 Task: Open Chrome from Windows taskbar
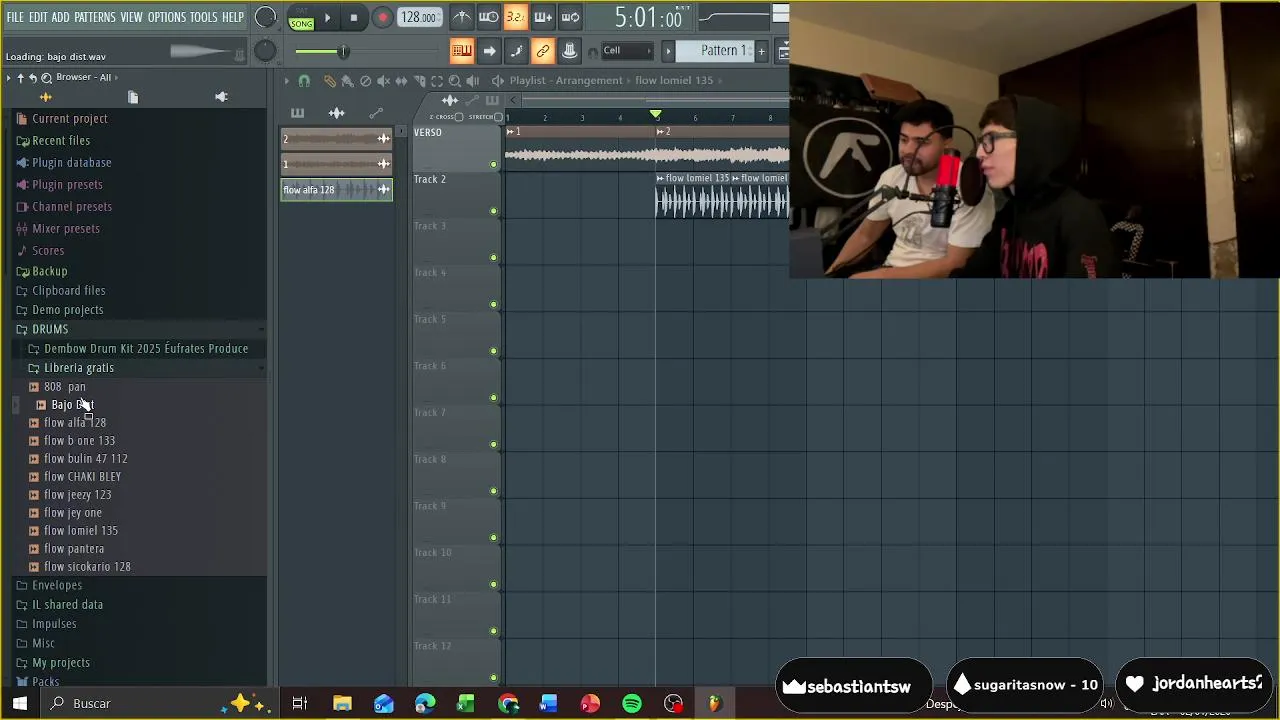coord(508,703)
